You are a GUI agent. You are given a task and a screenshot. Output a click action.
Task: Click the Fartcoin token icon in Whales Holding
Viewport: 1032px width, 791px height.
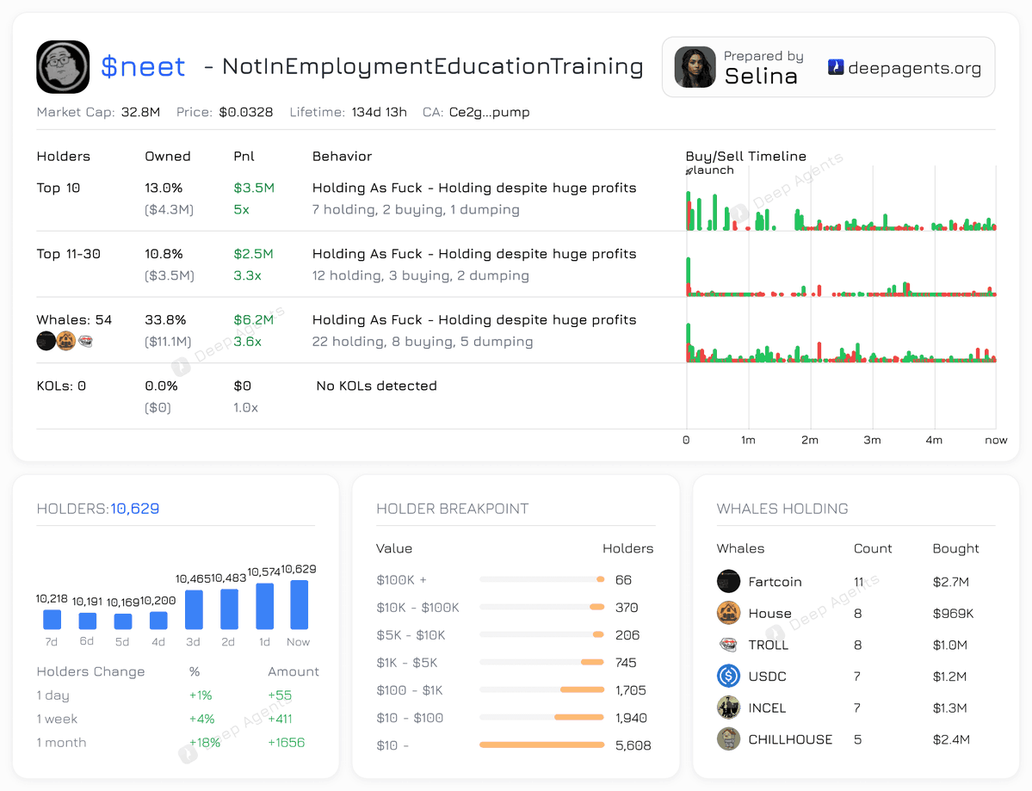[x=728, y=581]
